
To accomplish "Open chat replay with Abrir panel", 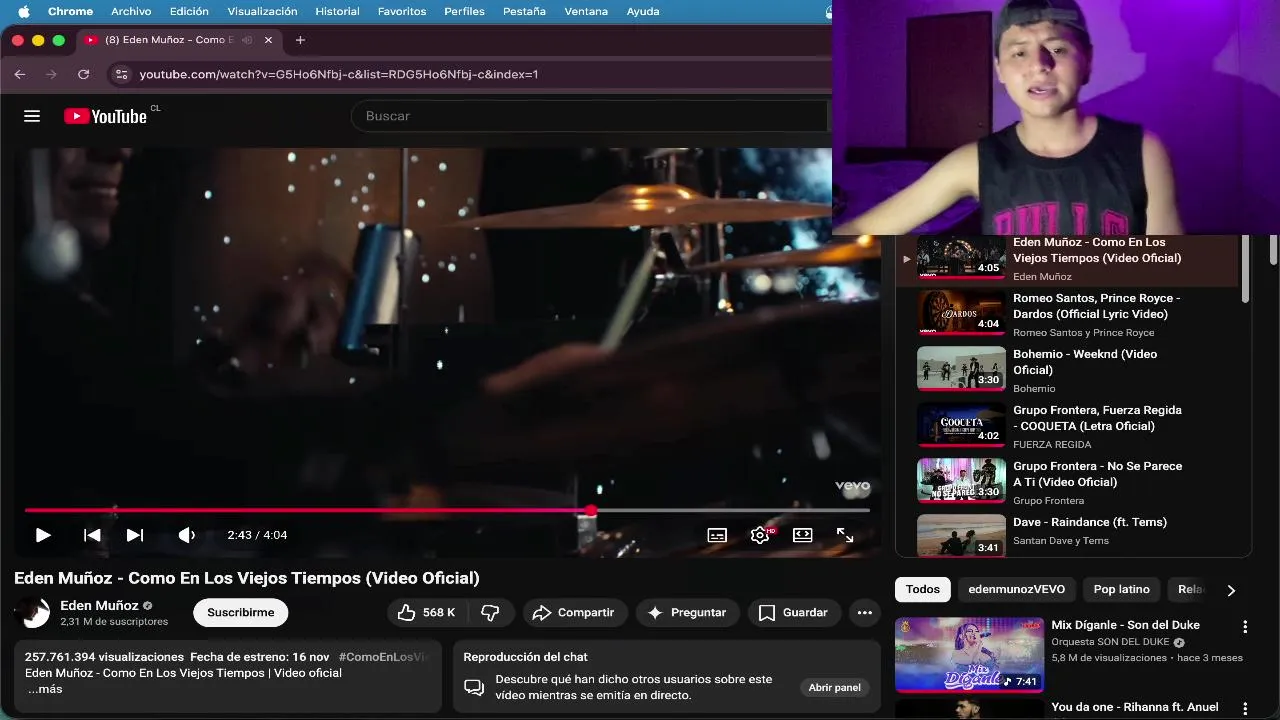I will [834, 687].
